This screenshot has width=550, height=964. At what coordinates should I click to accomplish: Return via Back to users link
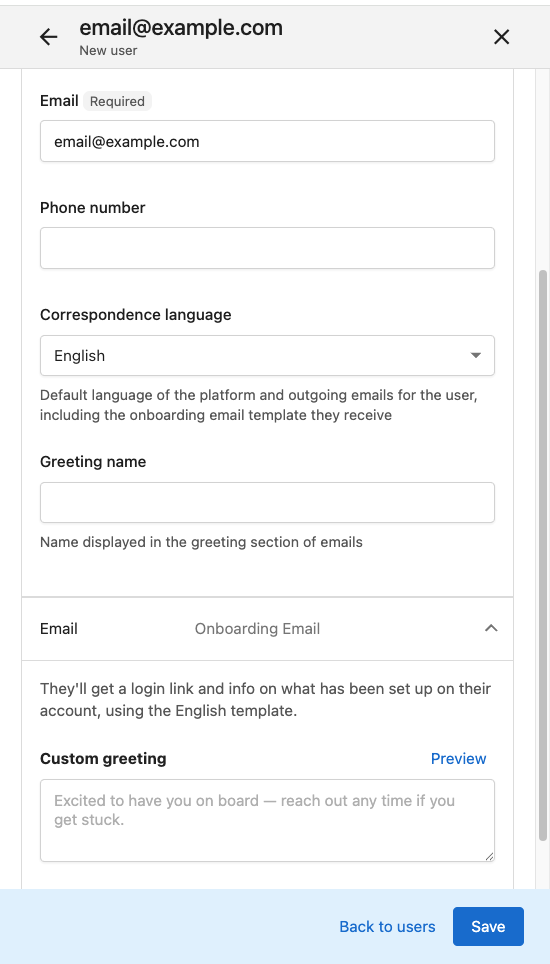click(x=387, y=926)
